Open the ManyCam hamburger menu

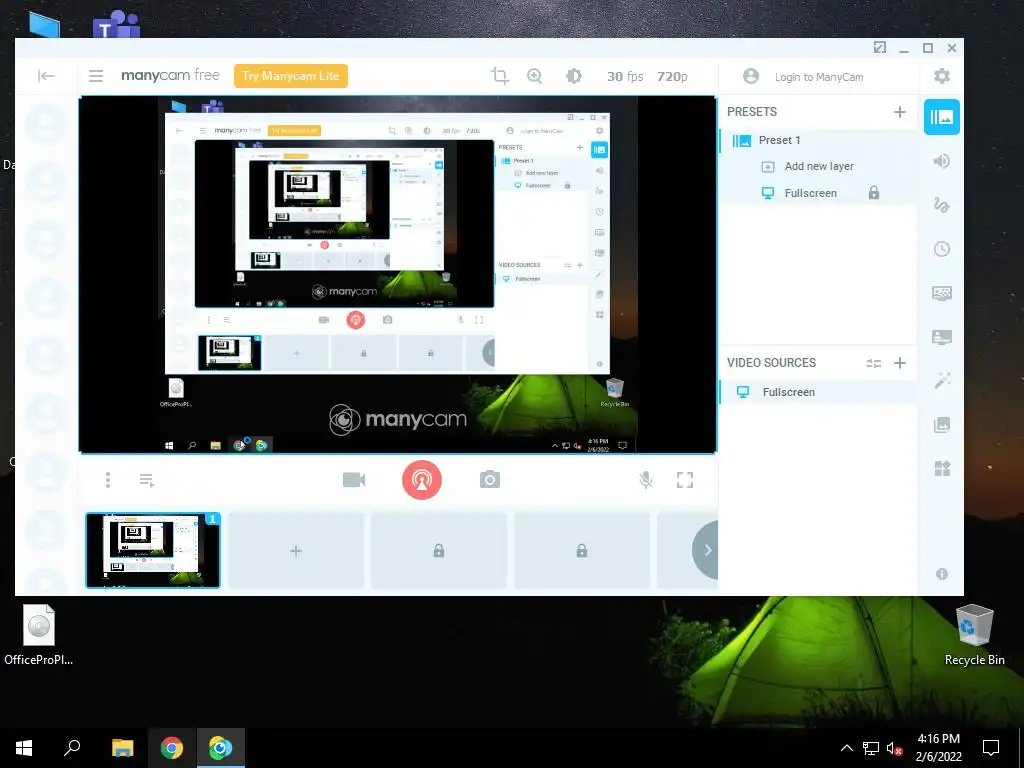click(x=96, y=76)
